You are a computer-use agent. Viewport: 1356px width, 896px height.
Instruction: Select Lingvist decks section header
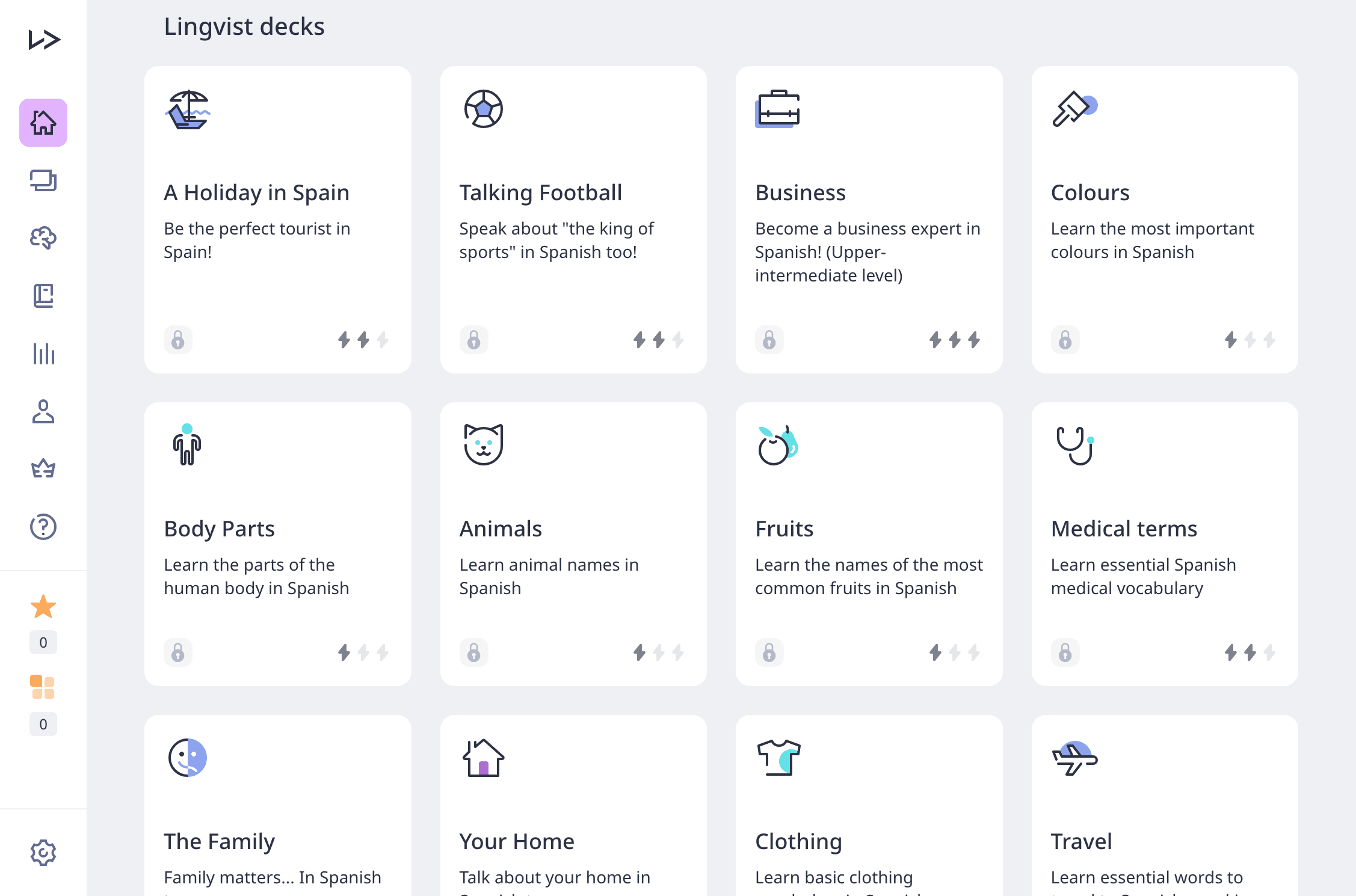(x=243, y=26)
